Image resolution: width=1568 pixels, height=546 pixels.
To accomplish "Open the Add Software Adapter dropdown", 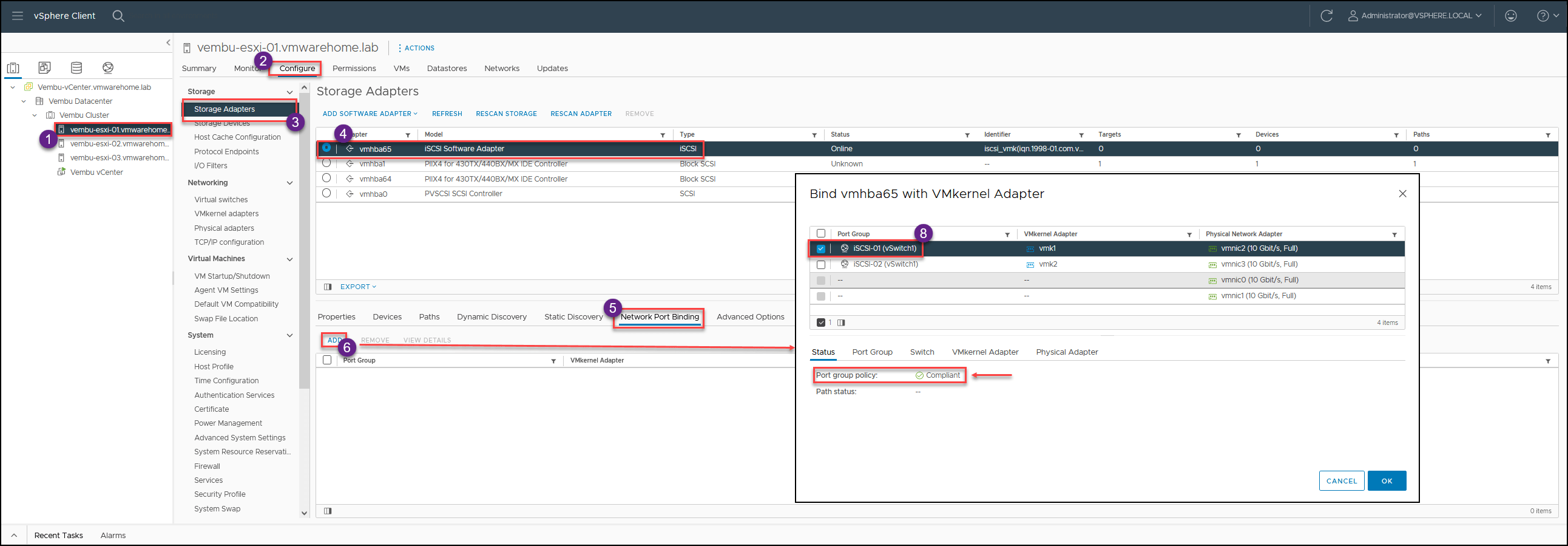I will pyautogui.click(x=370, y=114).
